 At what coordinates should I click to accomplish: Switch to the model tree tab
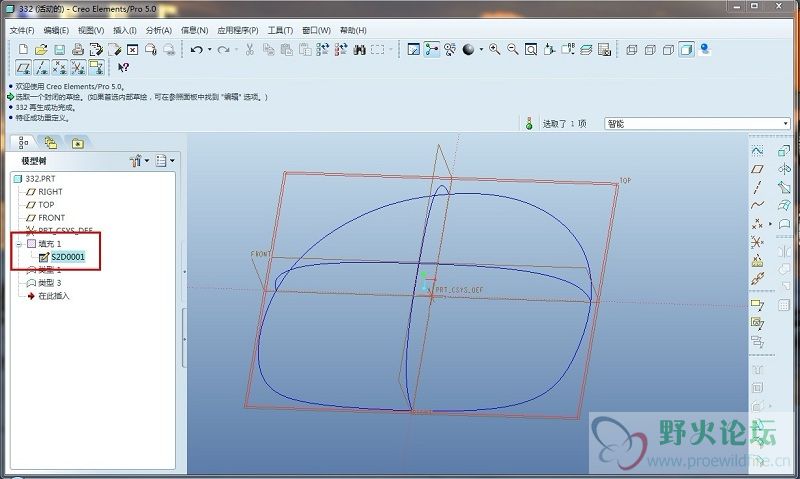[23, 143]
